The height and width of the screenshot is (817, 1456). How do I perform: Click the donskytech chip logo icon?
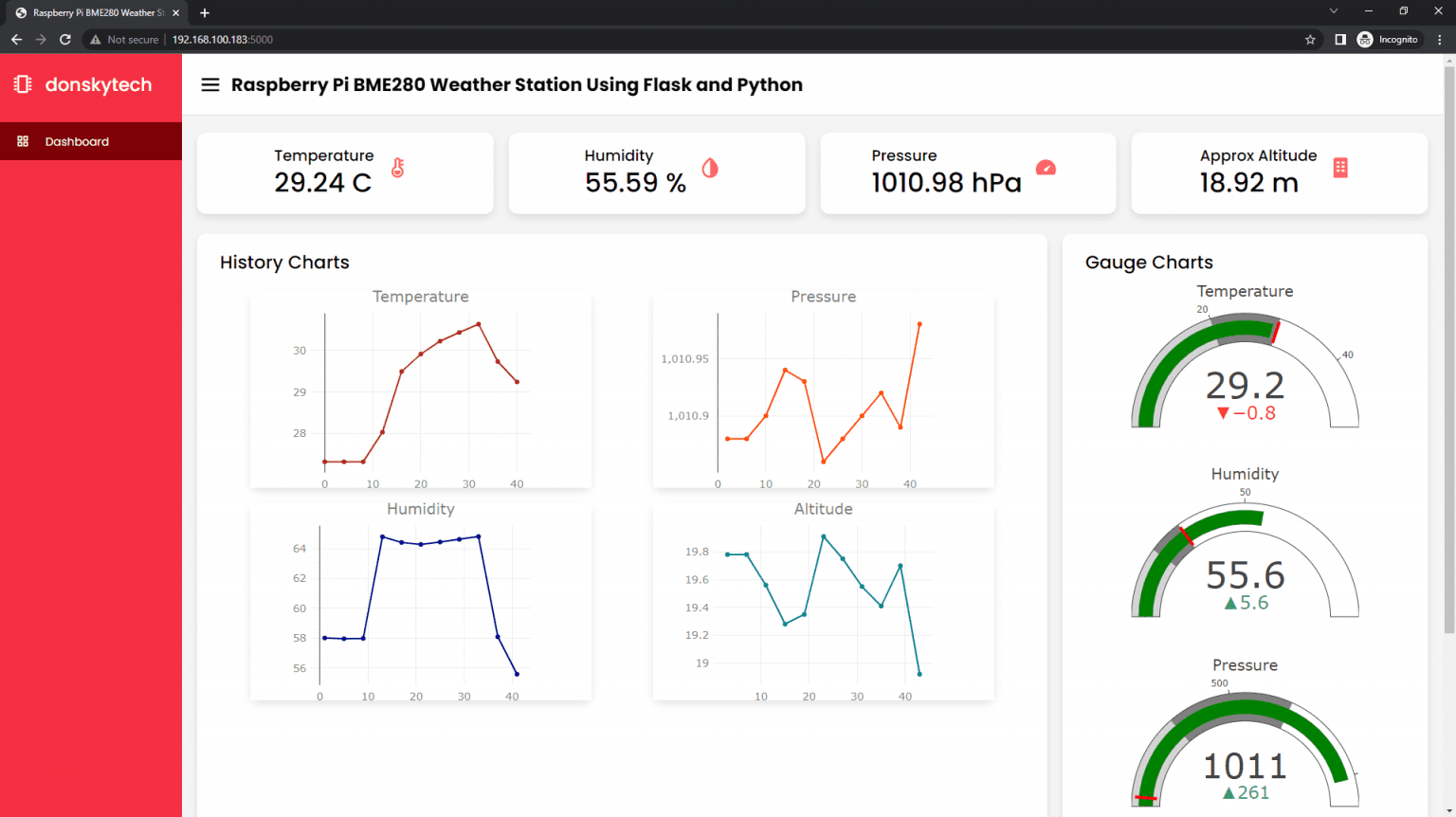23,84
